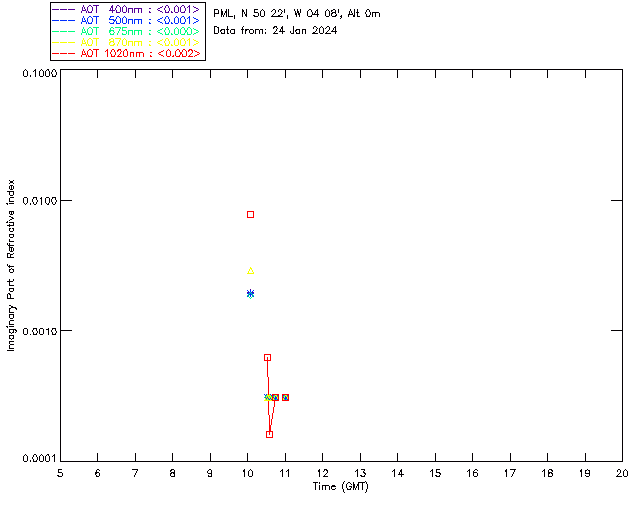Screen dimensions: 640x512
Task: Click the x-axis tick label 6
Action: tap(98, 473)
